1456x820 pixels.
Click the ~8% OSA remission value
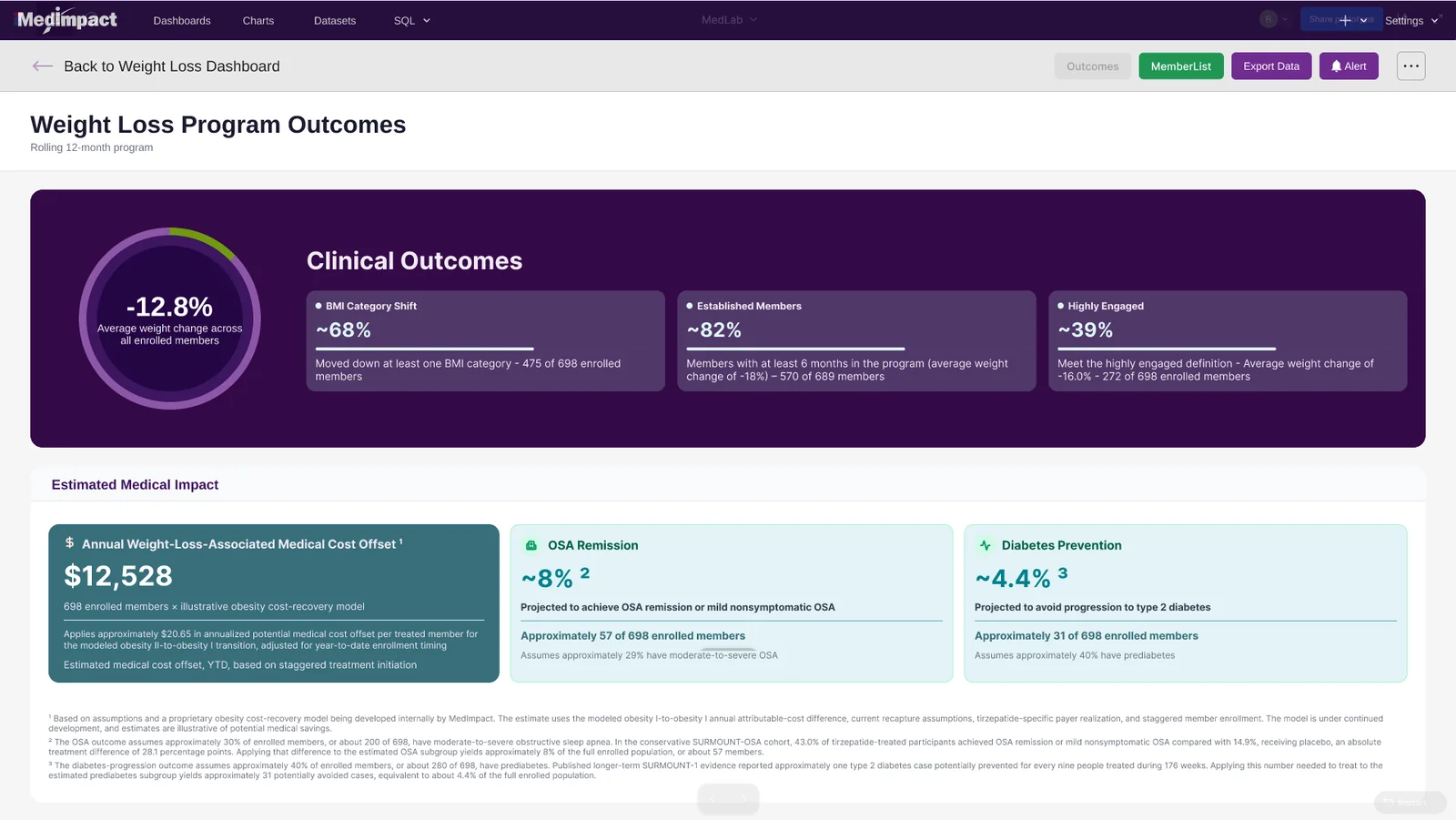click(x=547, y=579)
